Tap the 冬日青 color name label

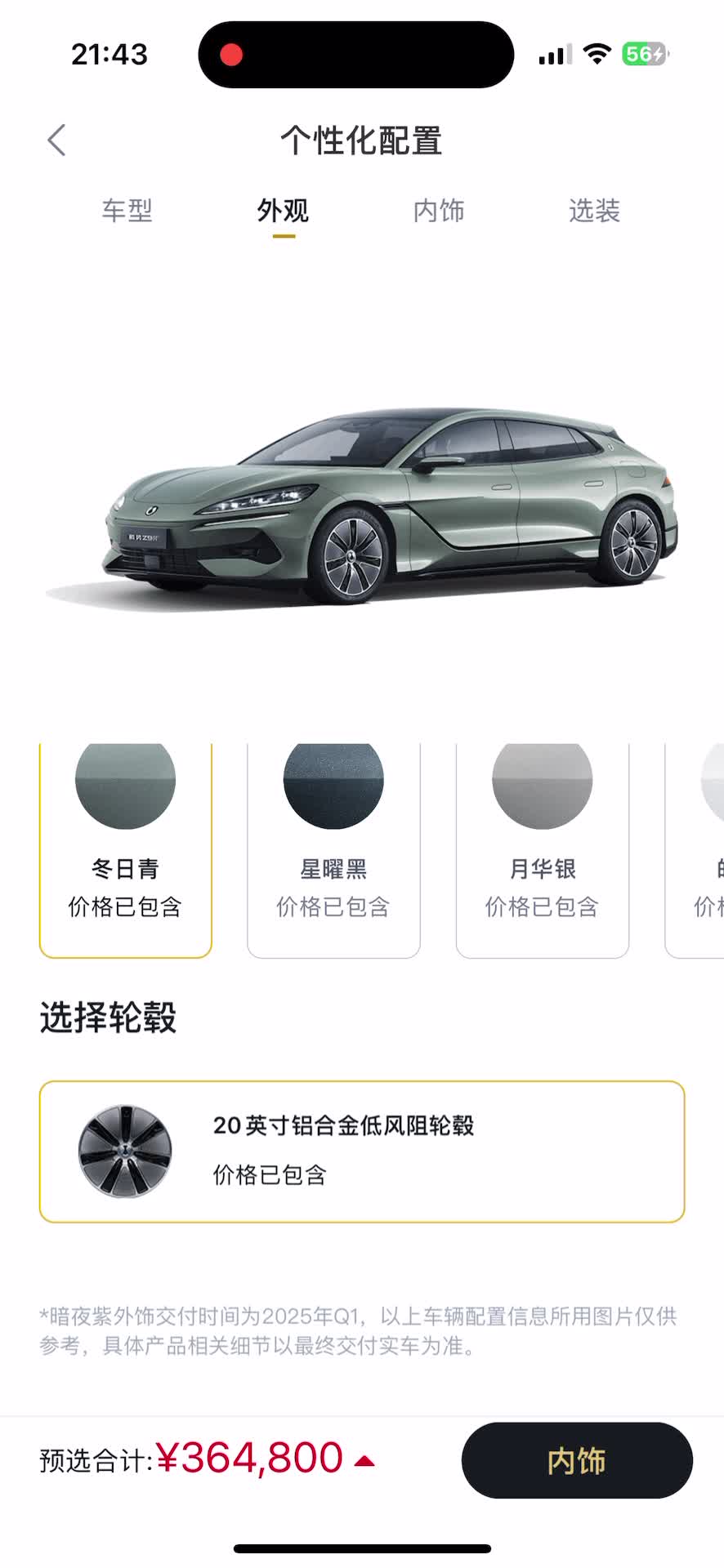coord(126,869)
